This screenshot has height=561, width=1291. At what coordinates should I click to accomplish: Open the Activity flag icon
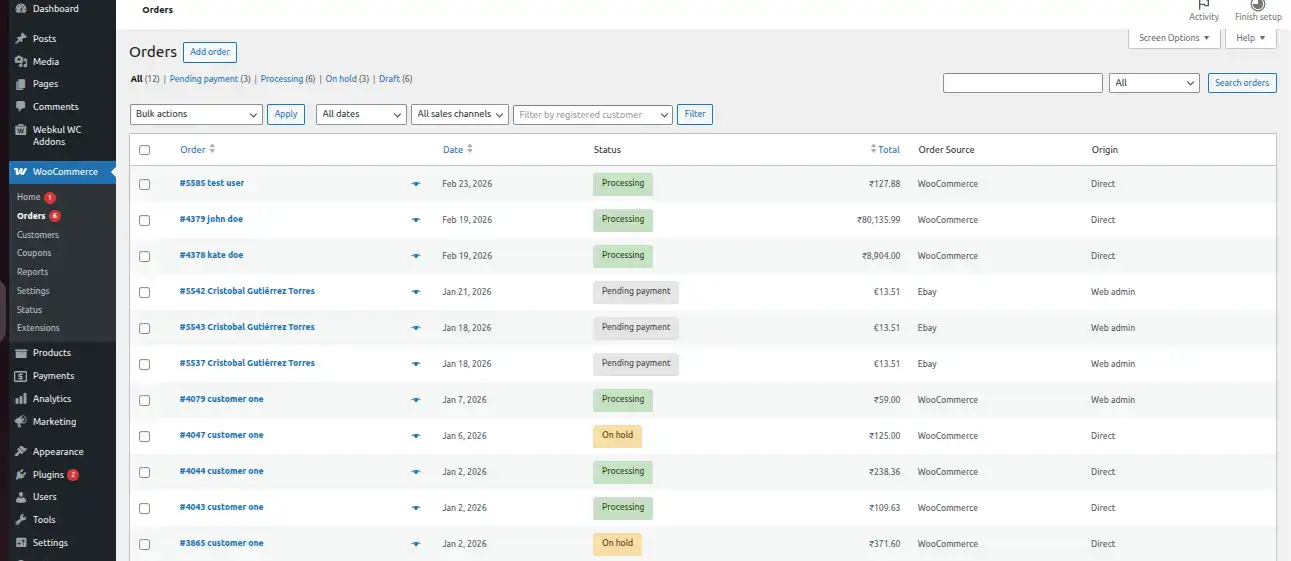1204,5
